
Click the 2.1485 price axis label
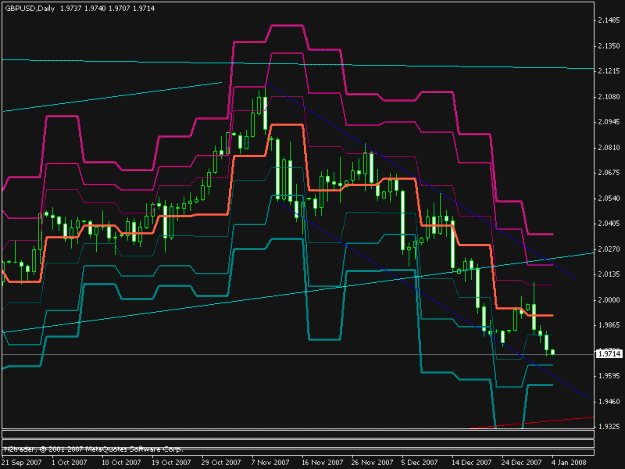pos(609,20)
